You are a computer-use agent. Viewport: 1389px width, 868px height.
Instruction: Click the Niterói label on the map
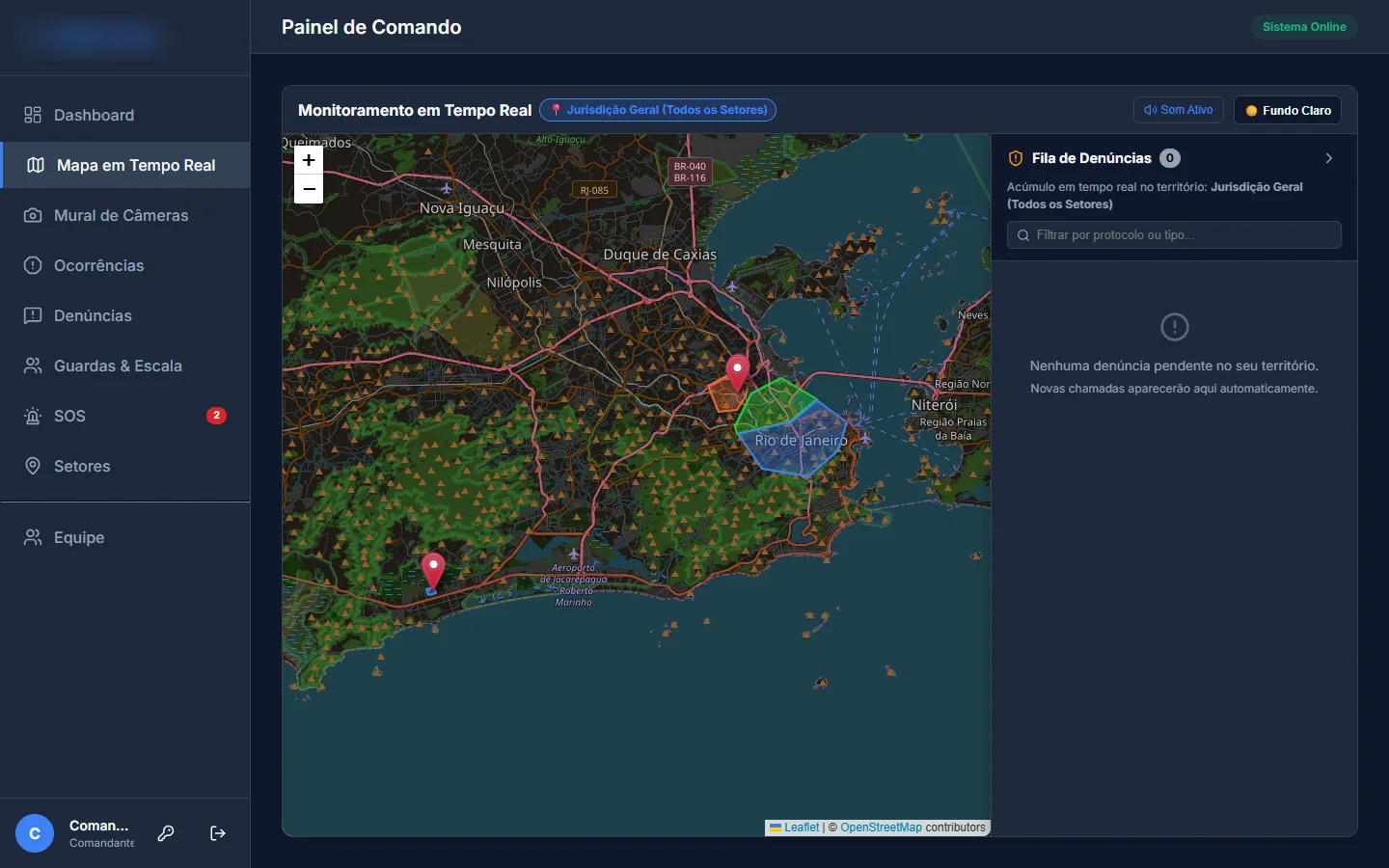pos(934,405)
